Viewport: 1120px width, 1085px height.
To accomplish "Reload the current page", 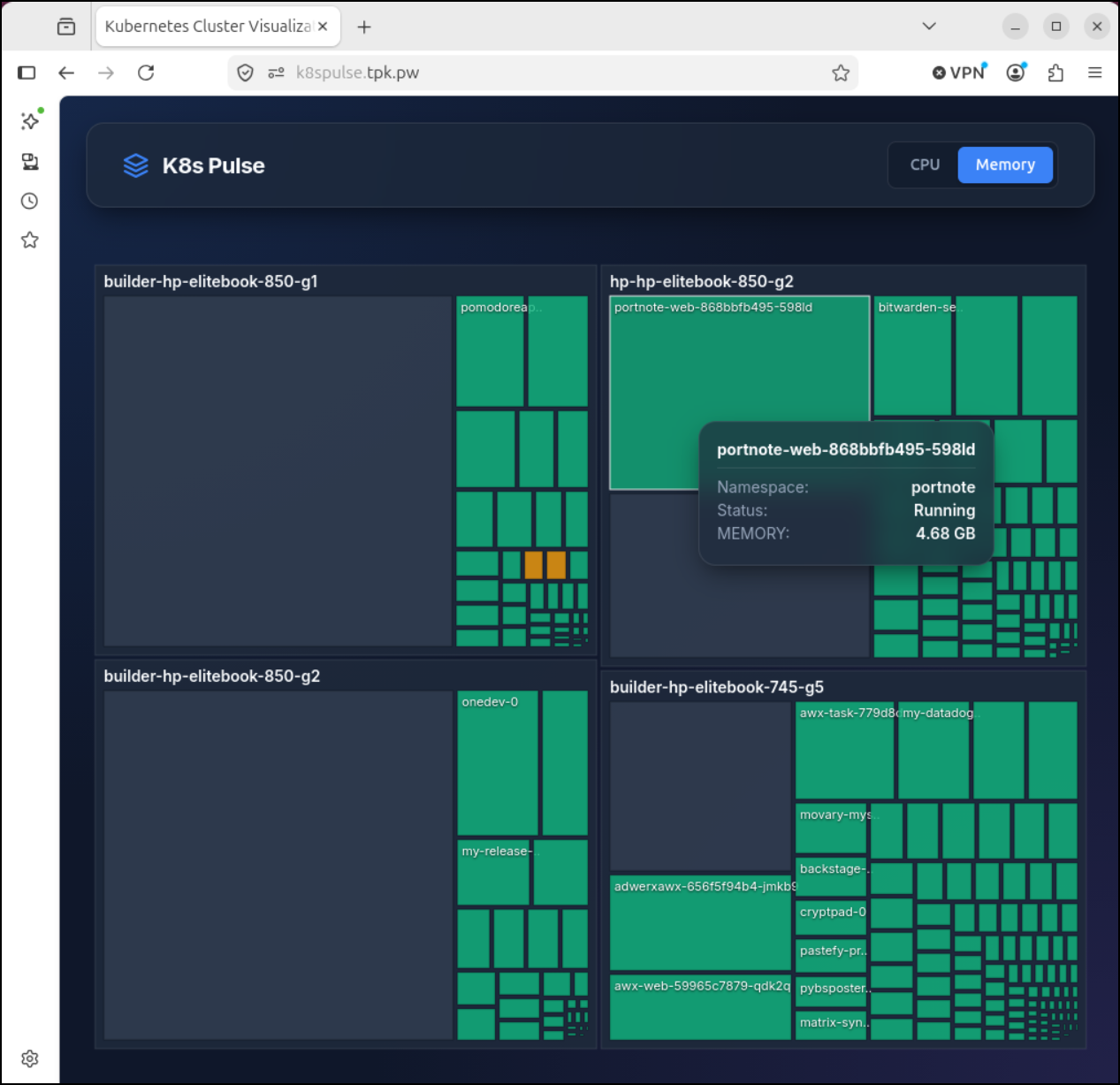I will 146,73.
